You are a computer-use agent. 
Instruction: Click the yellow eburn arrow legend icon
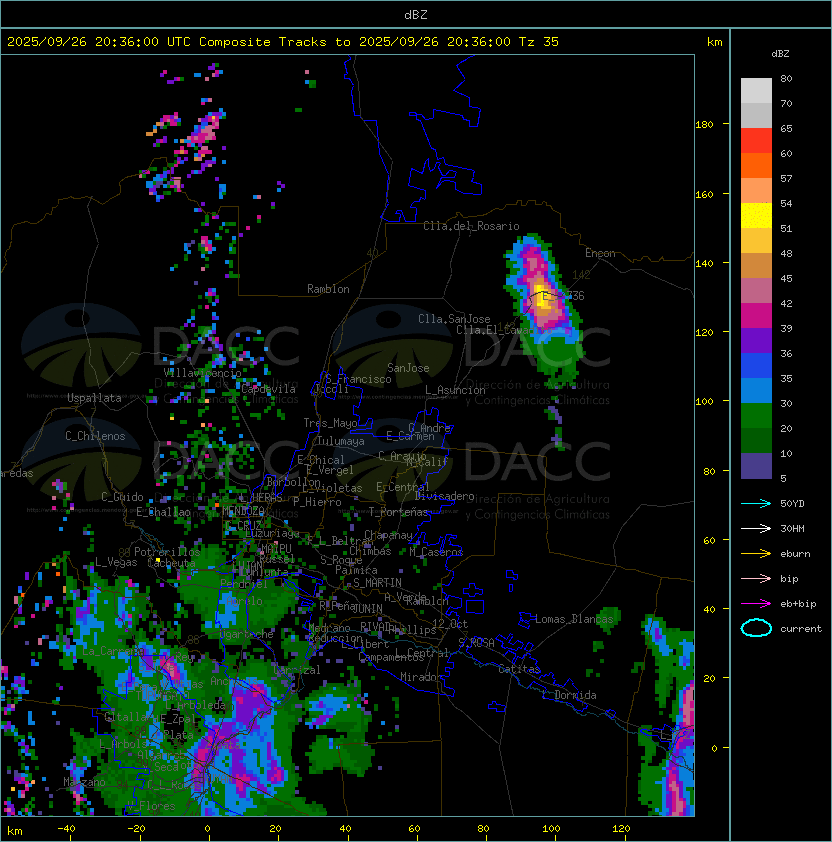coord(756,554)
